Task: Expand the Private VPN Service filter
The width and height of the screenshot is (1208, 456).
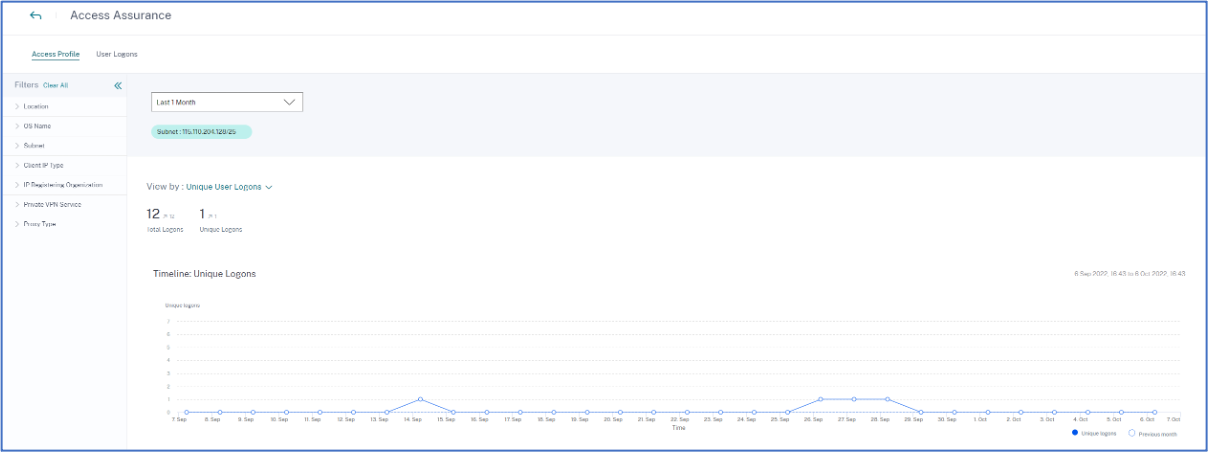Action: (52, 204)
